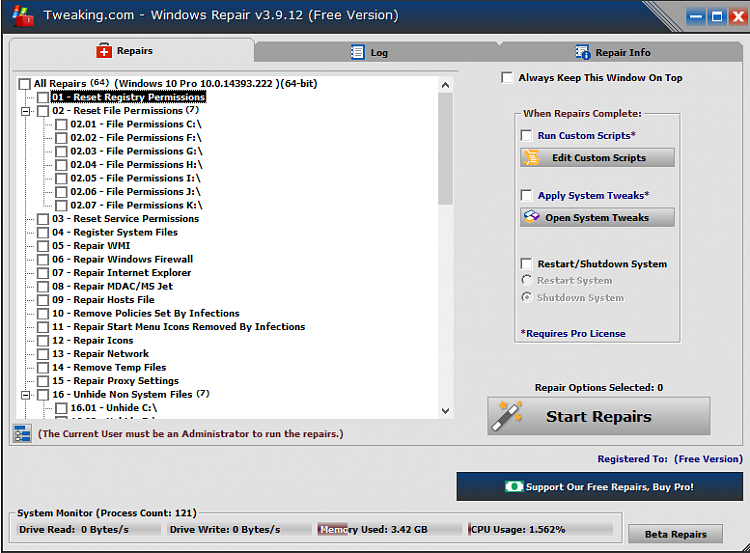This screenshot has height=553, width=750.
Task: Select the Shutdown System radio button
Action: (527, 297)
